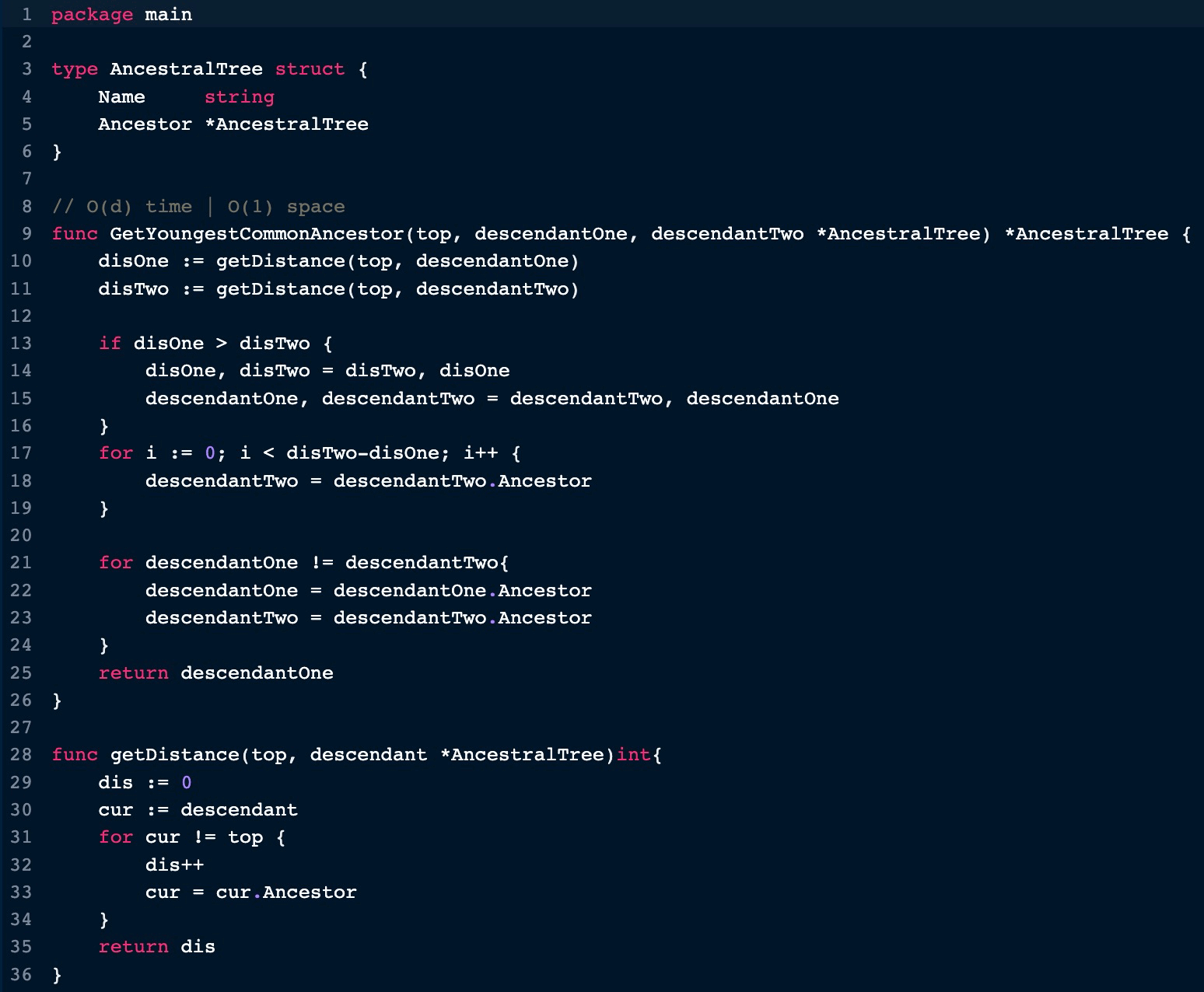This screenshot has width=1204, height=992.
Task: Select line number 17 in the gutter
Action: (x=21, y=452)
